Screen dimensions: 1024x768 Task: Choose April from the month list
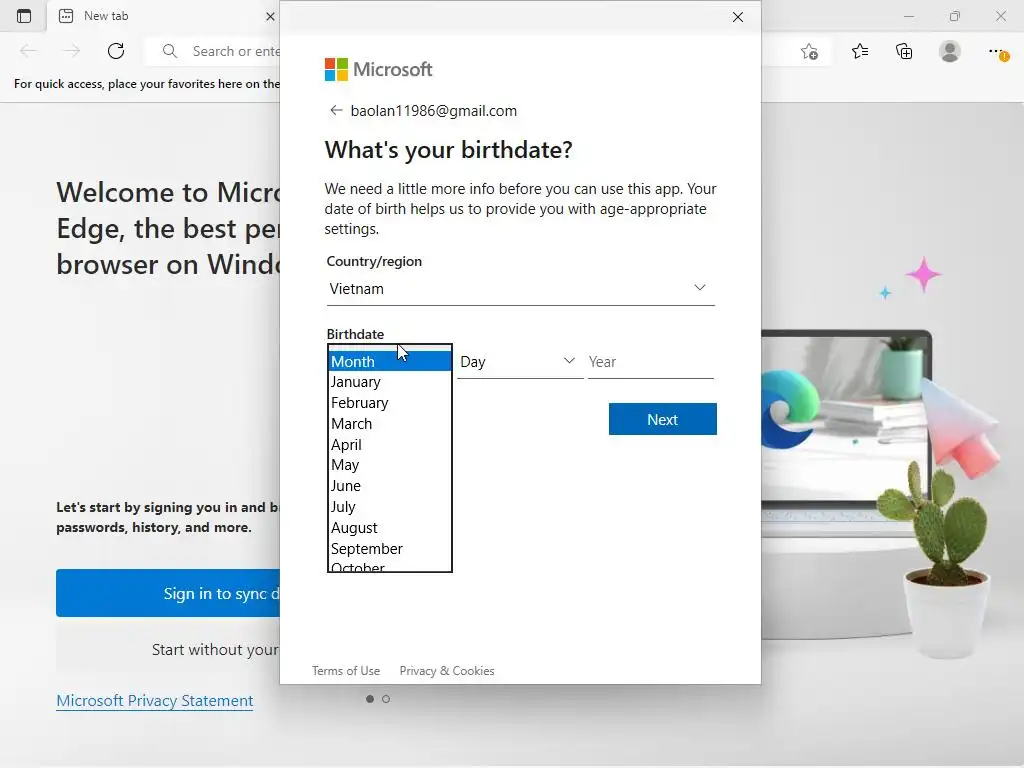pyautogui.click(x=389, y=445)
